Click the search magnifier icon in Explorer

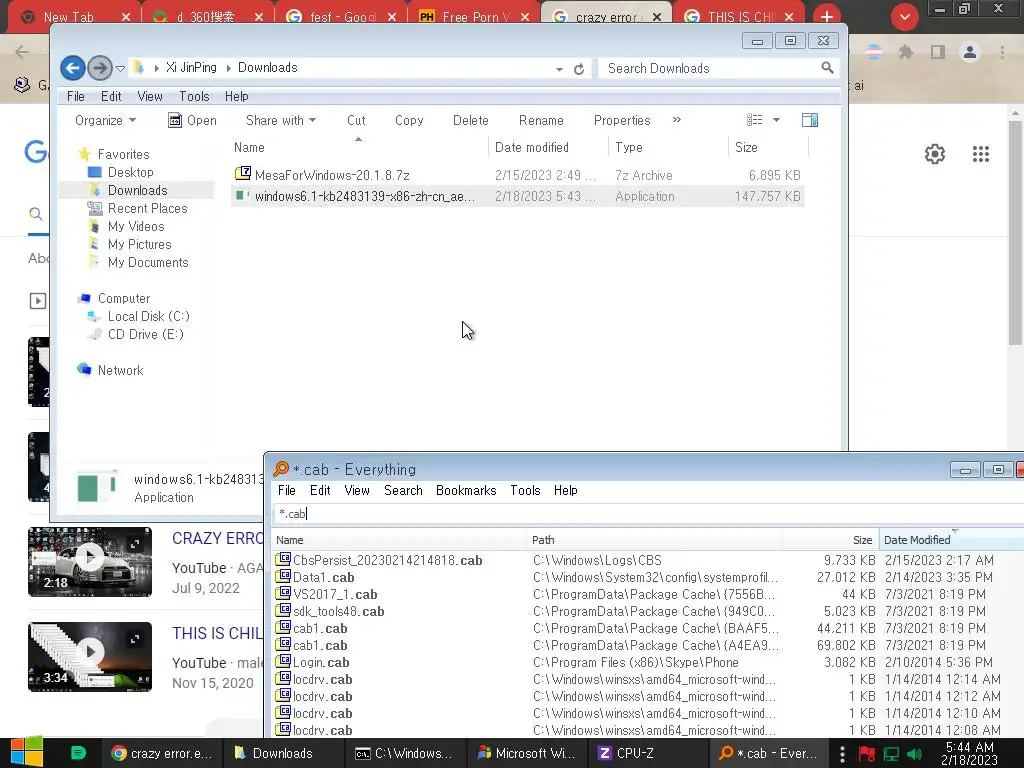point(827,67)
